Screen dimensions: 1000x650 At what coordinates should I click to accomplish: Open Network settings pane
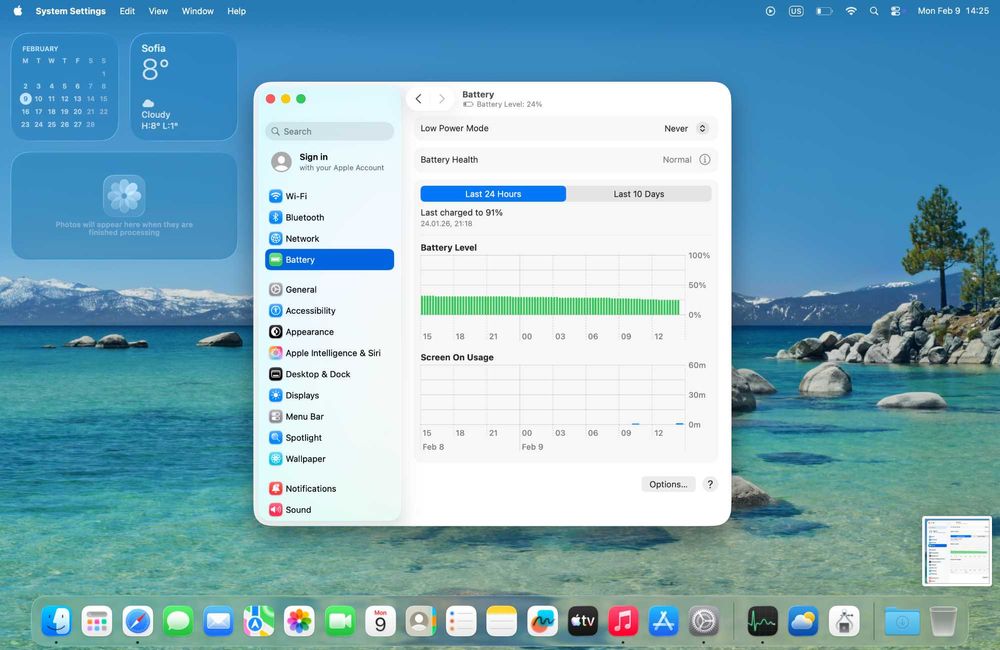(329, 239)
